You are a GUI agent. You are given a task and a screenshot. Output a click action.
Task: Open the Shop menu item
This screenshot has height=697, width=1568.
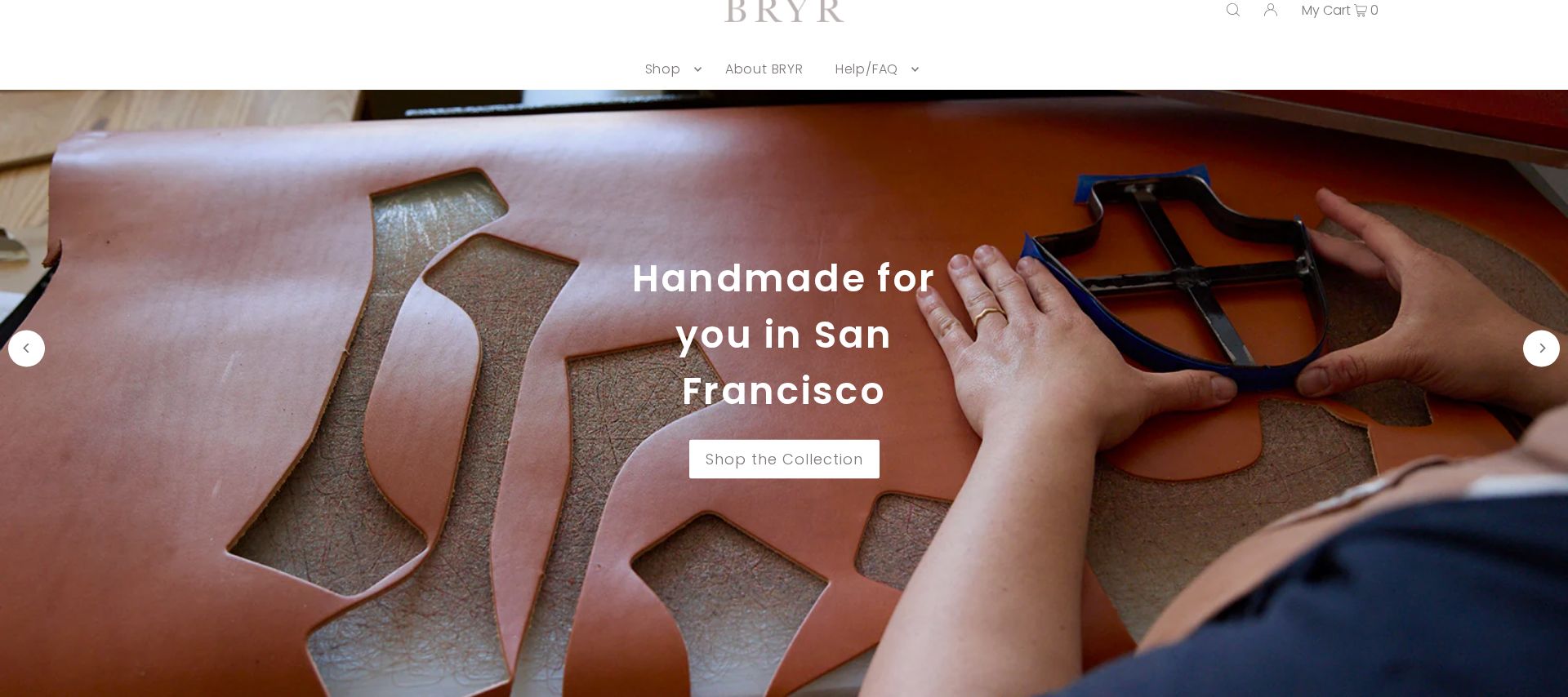(x=662, y=69)
